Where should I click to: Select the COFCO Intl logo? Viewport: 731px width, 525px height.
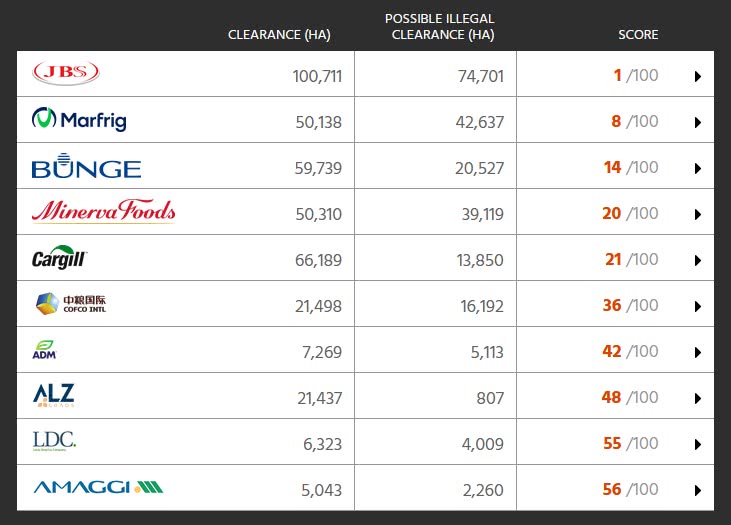[71, 304]
